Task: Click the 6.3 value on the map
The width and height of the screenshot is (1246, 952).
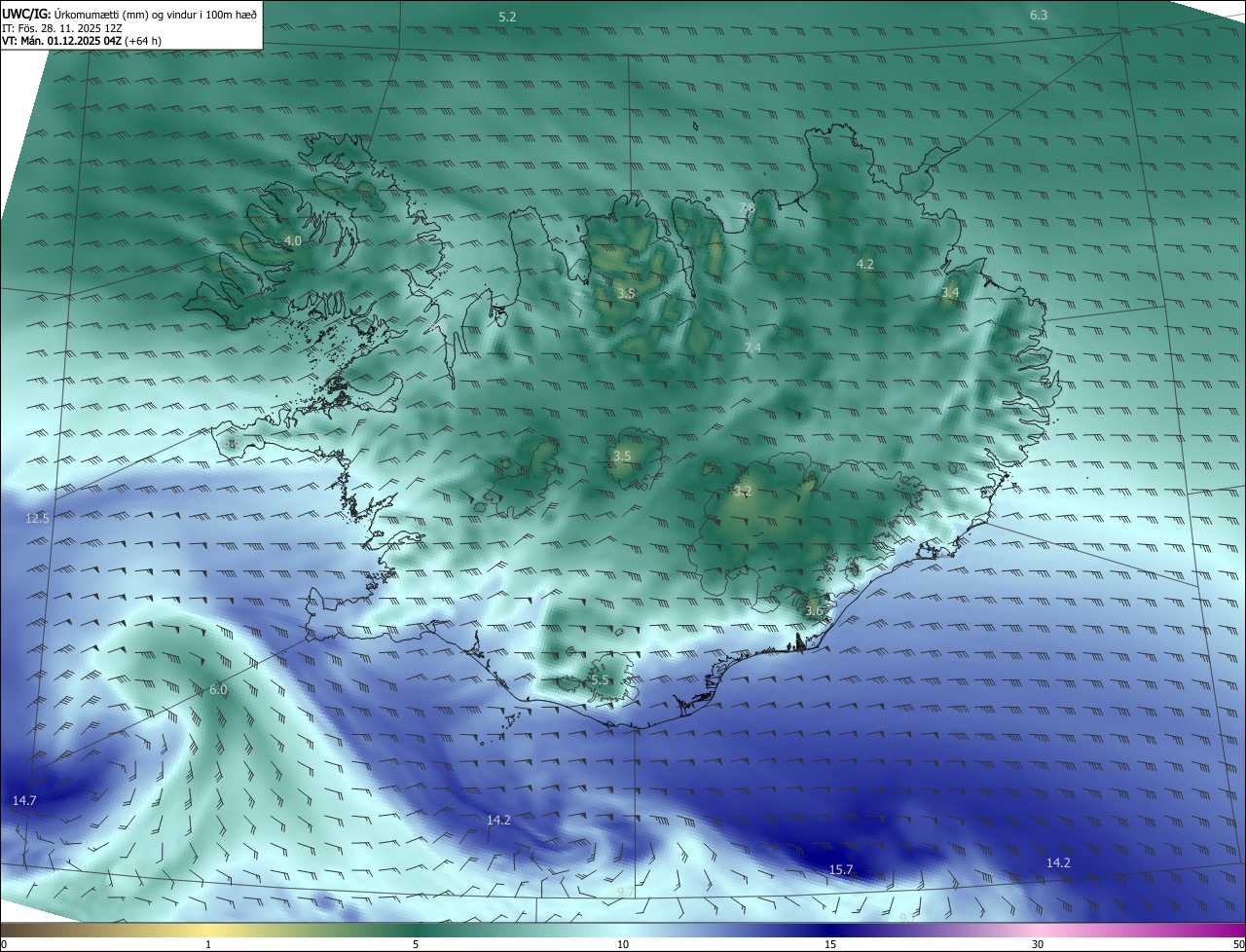Action: [1039, 15]
